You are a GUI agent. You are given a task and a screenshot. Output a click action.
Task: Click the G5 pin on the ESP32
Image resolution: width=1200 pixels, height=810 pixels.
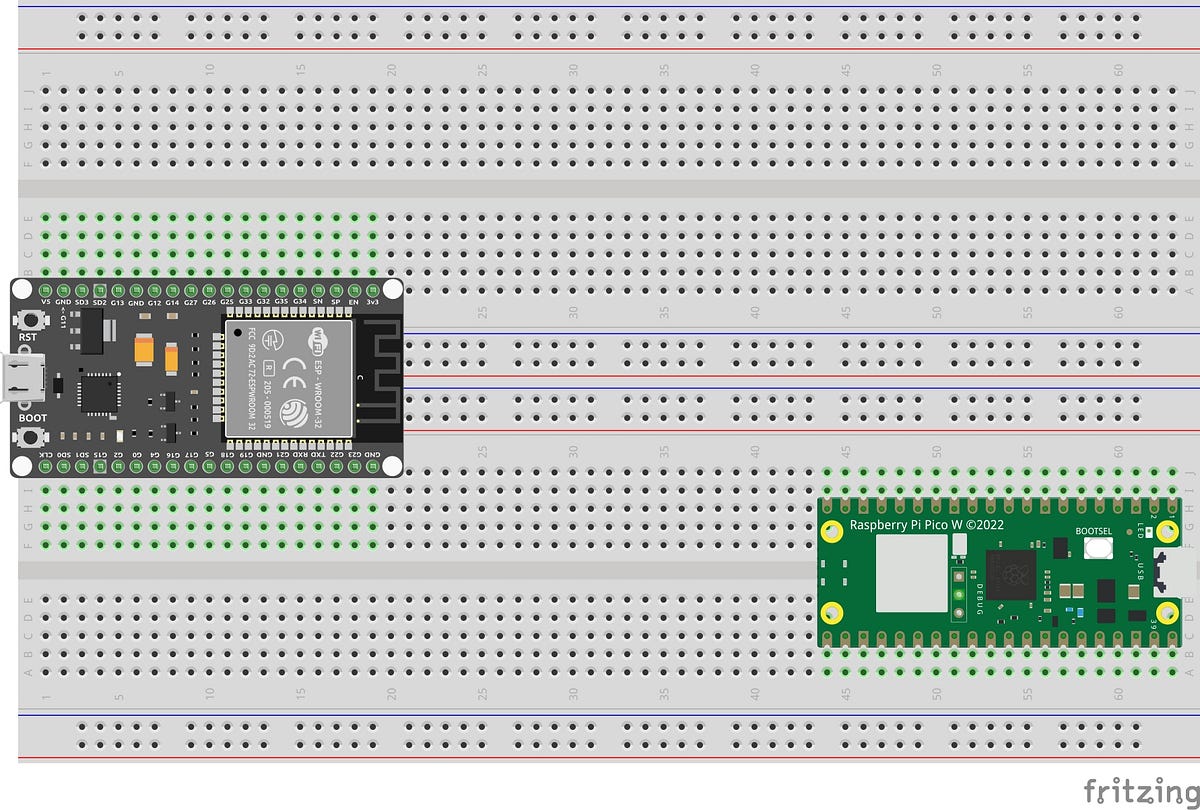tap(209, 466)
